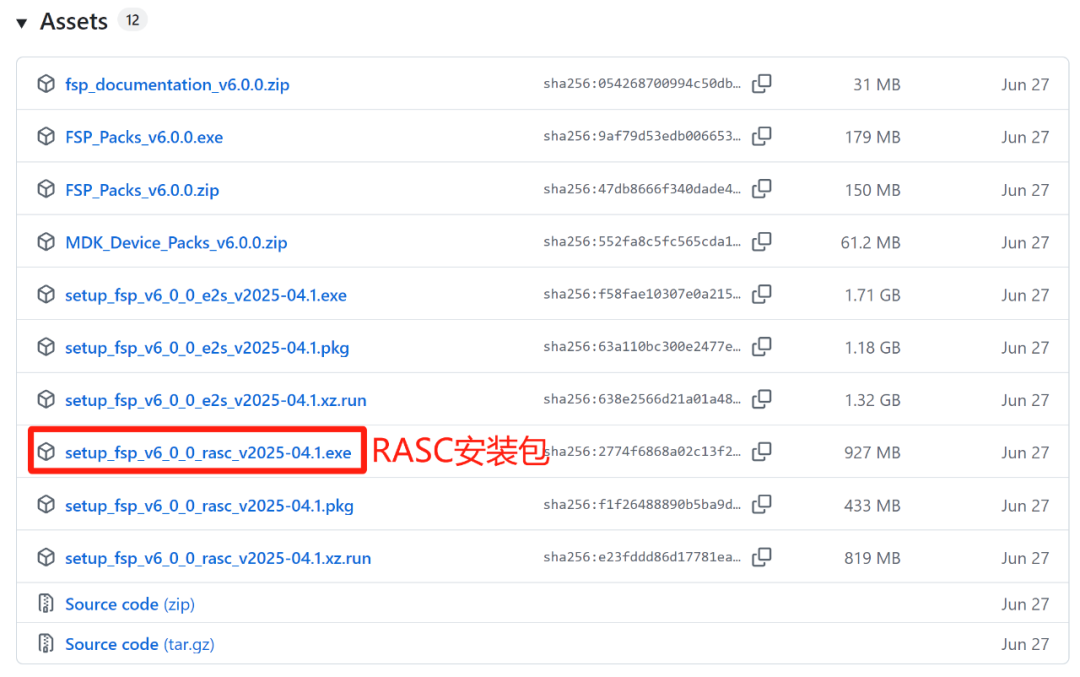
Task: Copy sha256 hash of setup rasc .exe asset
Action: pos(762,452)
